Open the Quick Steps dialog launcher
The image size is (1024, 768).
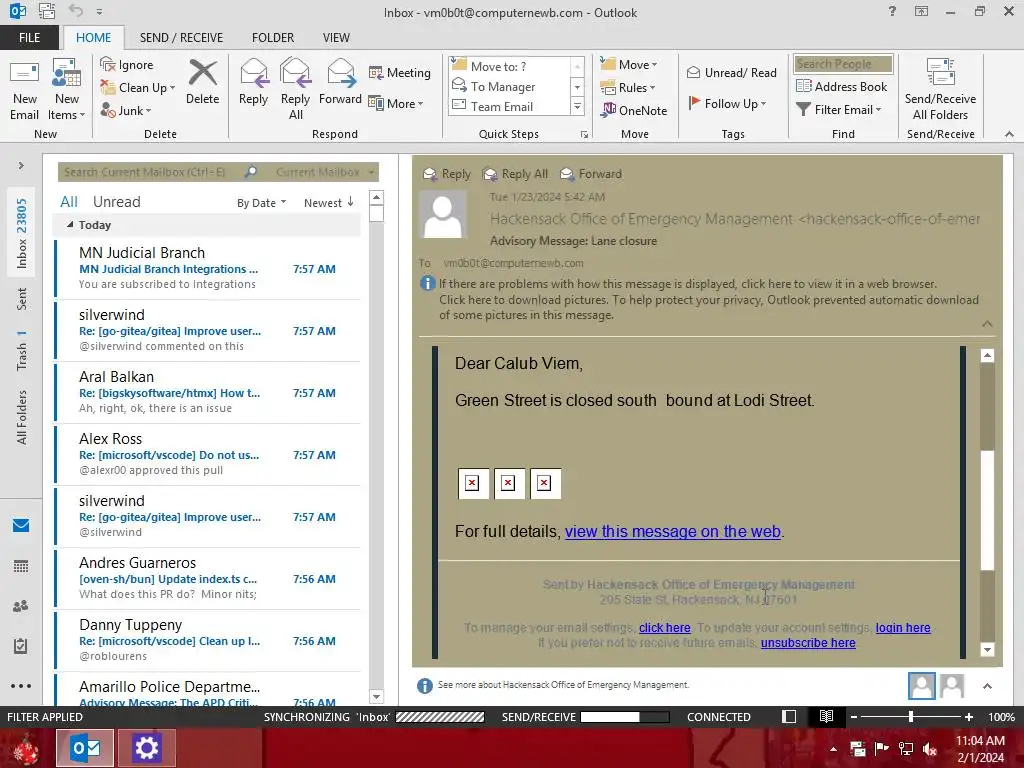[x=584, y=135]
